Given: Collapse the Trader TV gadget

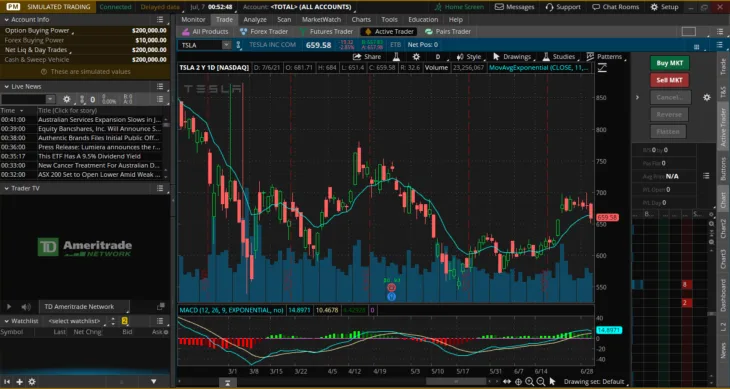Looking at the screenshot, I should click(x=7, y=188).
